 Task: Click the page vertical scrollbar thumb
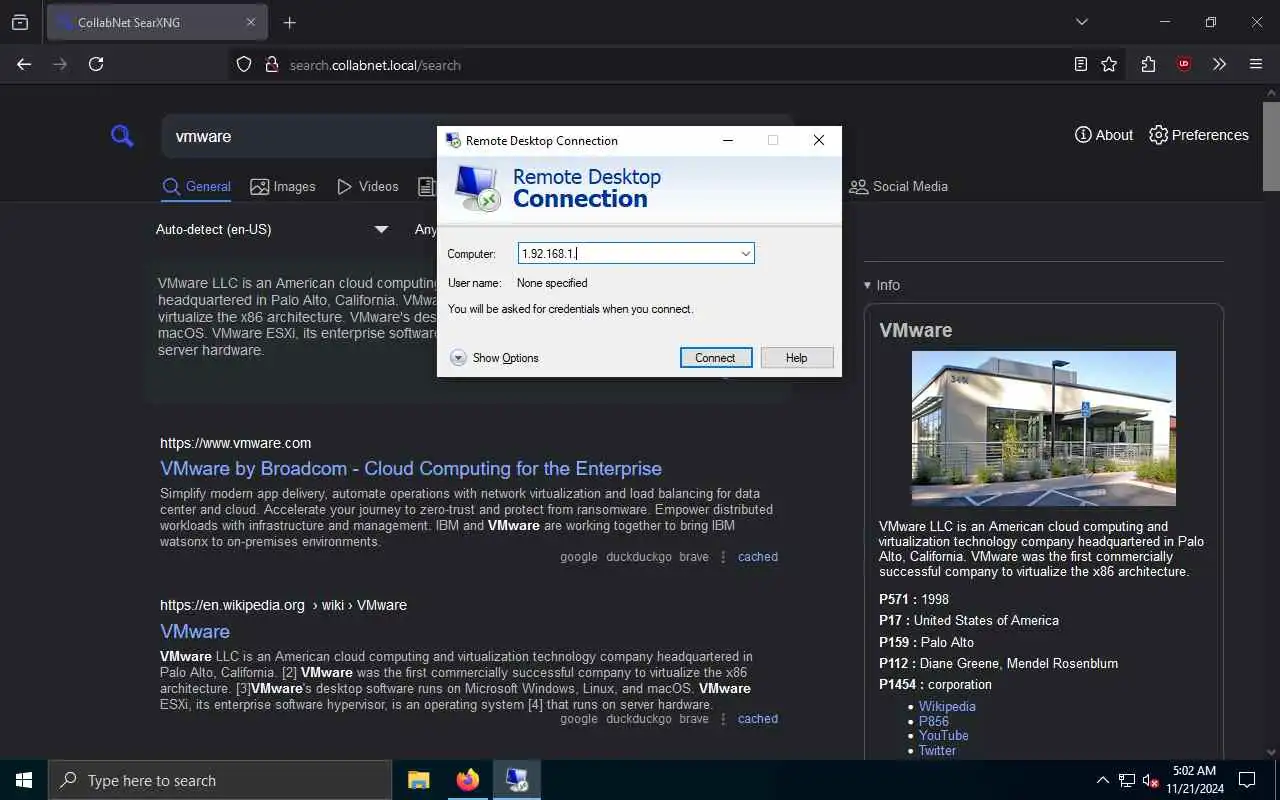click(1271, 145)
